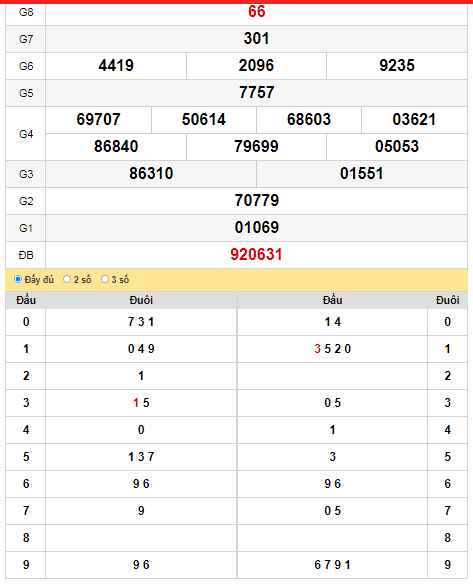Click G6 number 4419

pyautogui.click(x=116, y=66)
